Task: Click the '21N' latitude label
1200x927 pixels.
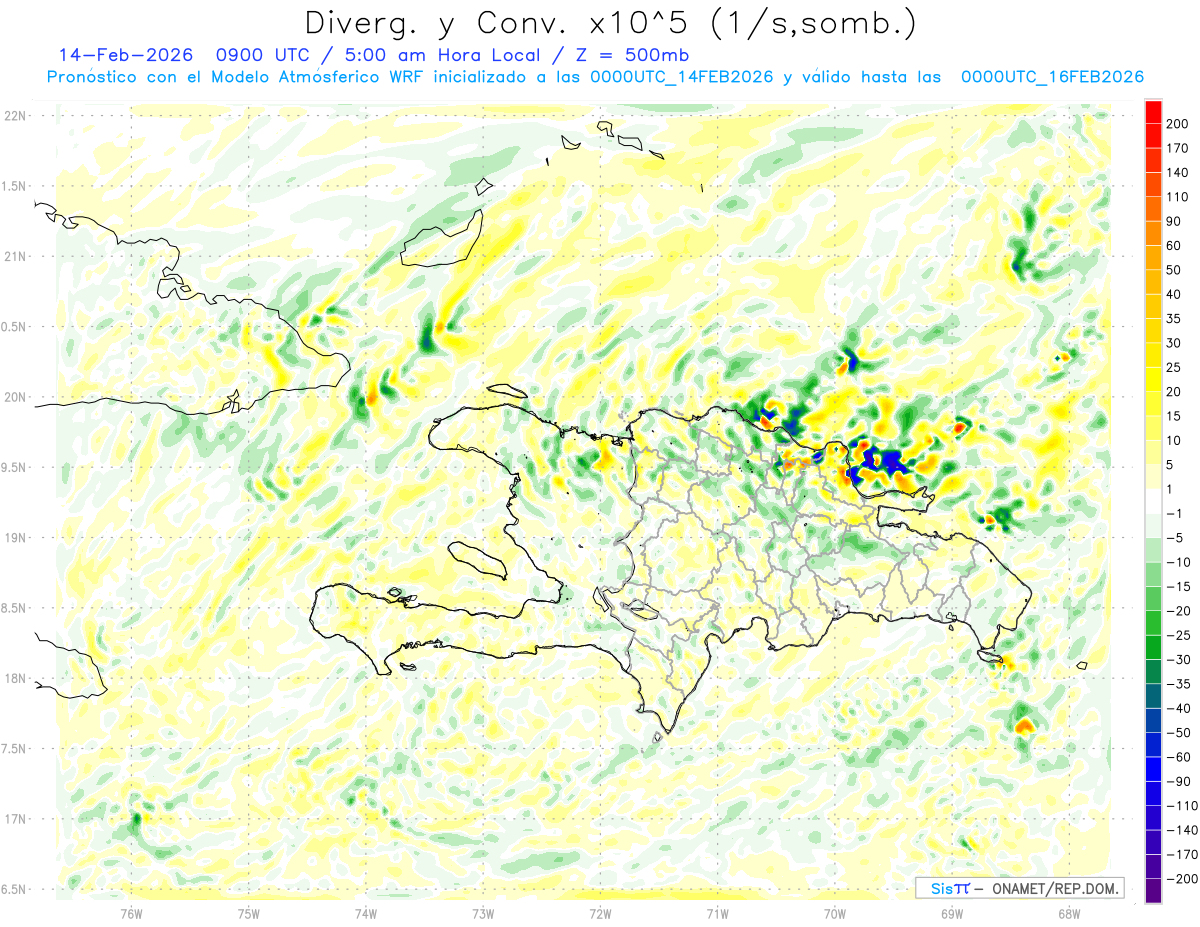Action: [14, 256]
